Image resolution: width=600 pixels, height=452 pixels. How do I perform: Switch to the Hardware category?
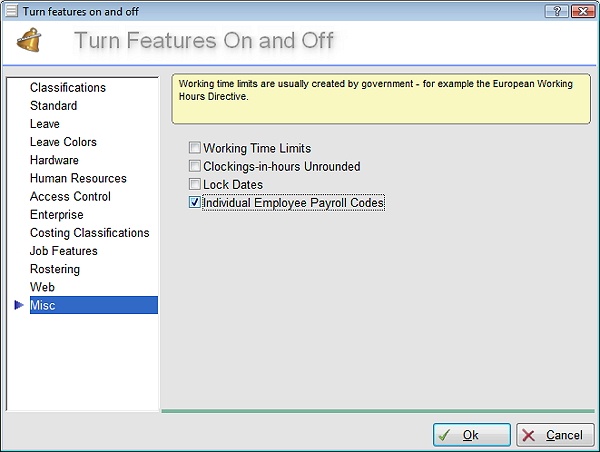[x=54, y=160]
